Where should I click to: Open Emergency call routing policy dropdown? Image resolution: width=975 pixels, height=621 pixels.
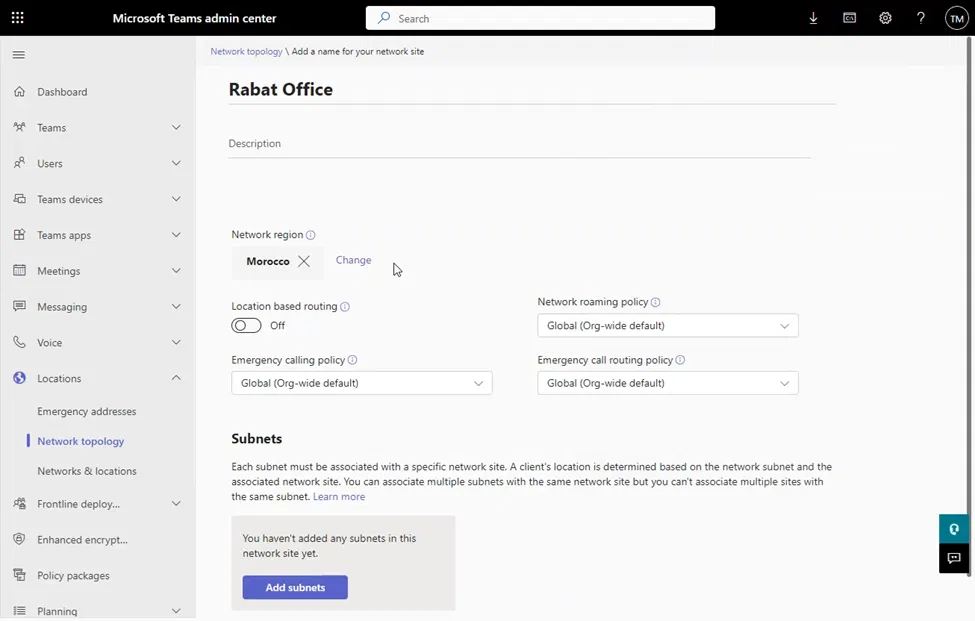[667, 383]
